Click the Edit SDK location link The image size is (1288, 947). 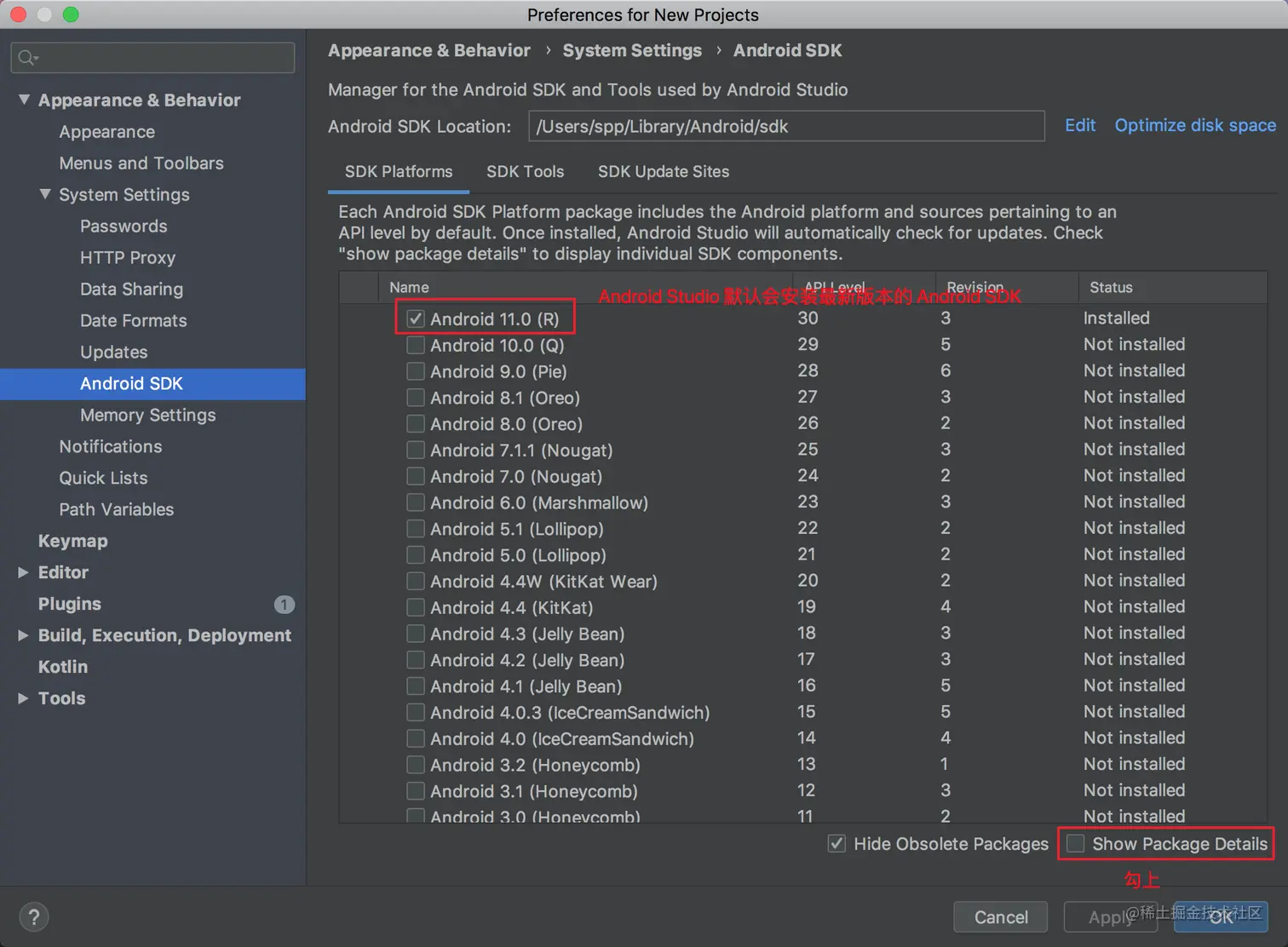[1079, 125]
